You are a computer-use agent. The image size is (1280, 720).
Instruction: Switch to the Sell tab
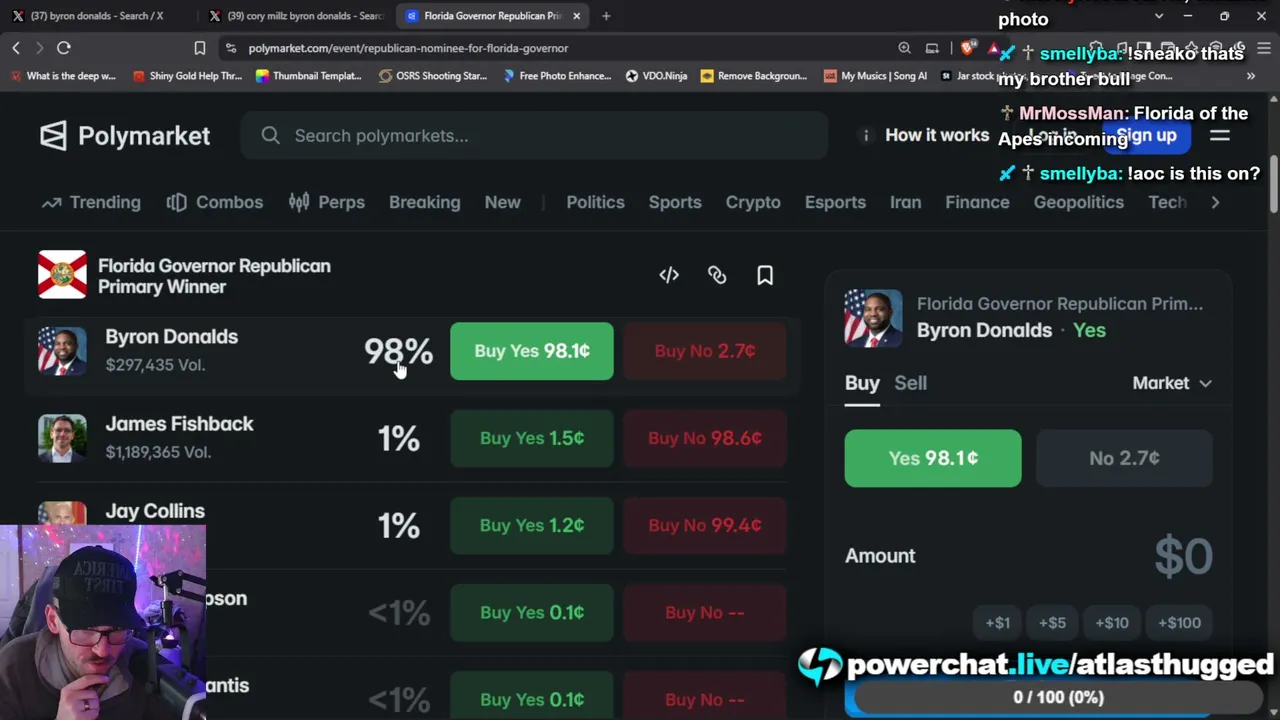click(x=910, y=383)
